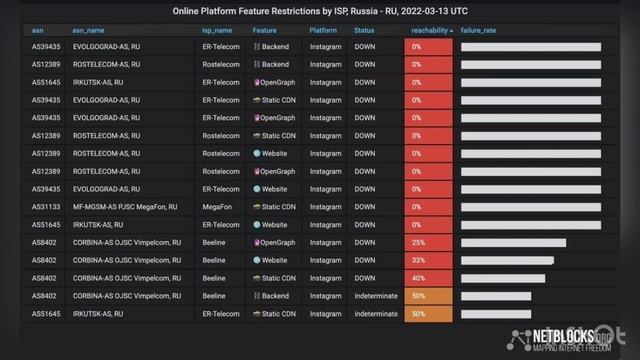Click indeterminate status in AS51645 IRKUTSK row
Image resolution: width=640 pixels, height=360 pixels.
(376, 314)
